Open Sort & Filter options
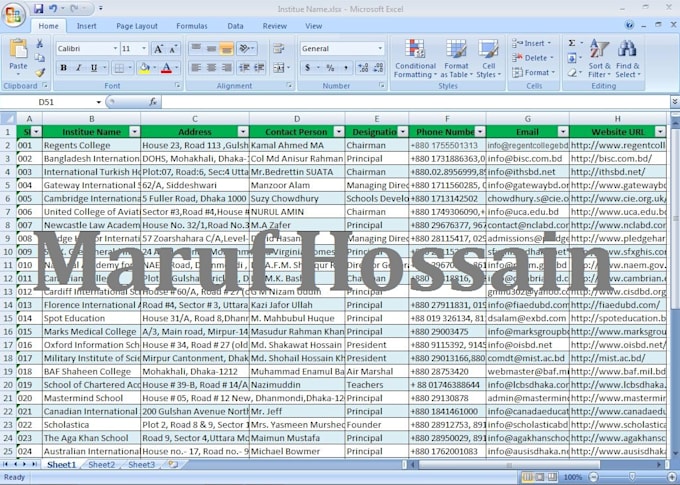680x485 pixels. [x=599, y=59]
